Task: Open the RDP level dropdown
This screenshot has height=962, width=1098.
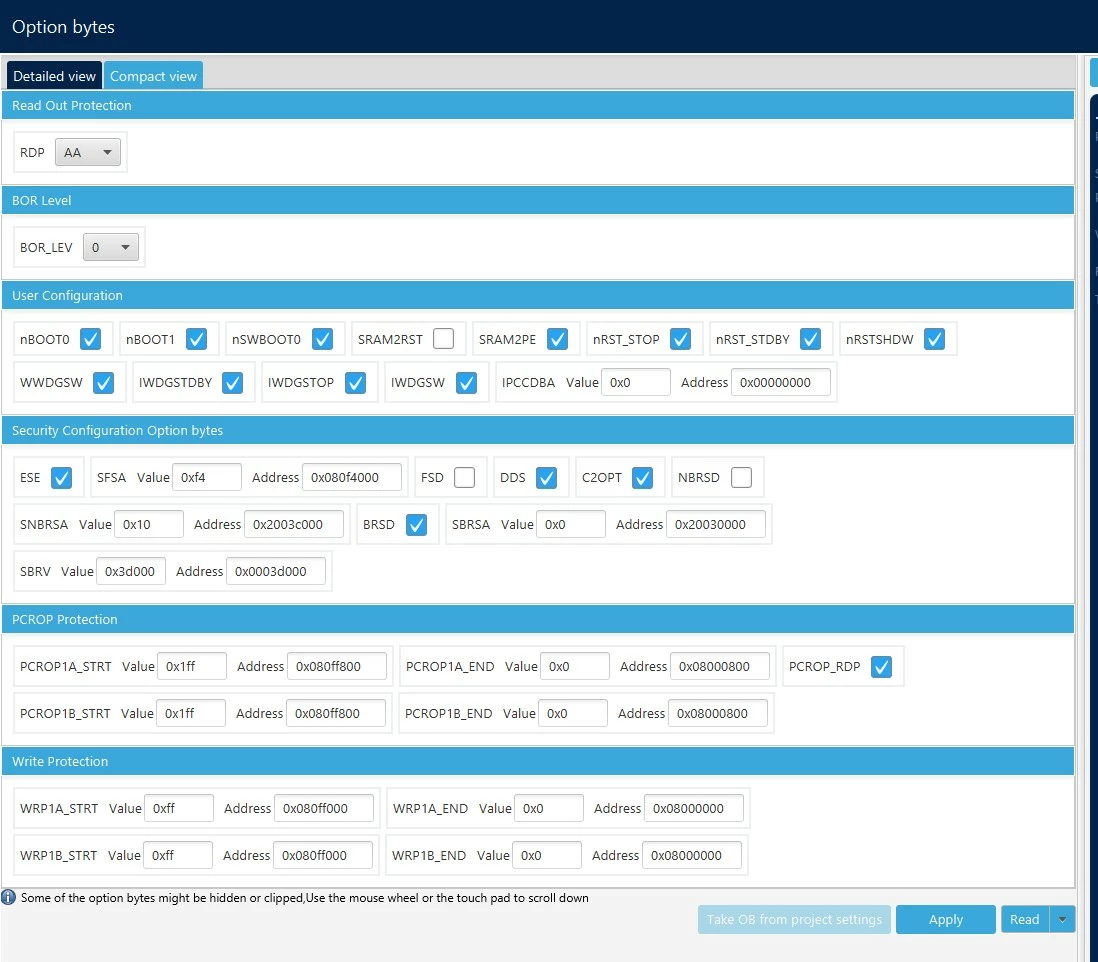Action: point(88,152)
